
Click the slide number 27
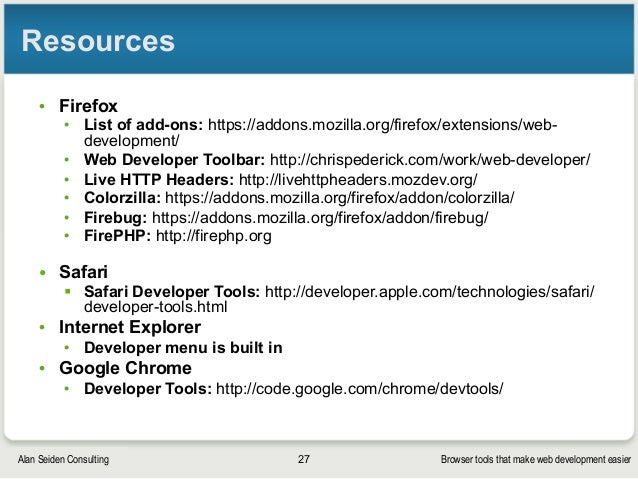(304, 459)
